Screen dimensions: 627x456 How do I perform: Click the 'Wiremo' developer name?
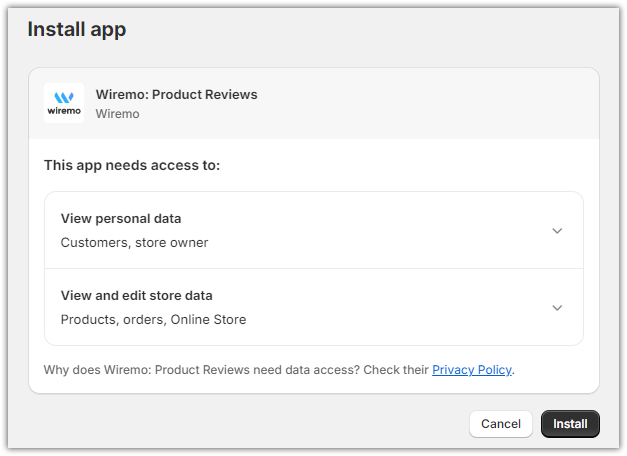click(x=117, y=114)
